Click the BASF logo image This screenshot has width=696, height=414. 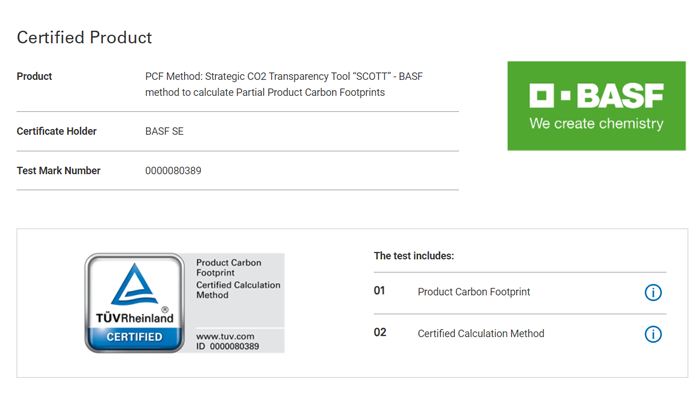(597, 106)
